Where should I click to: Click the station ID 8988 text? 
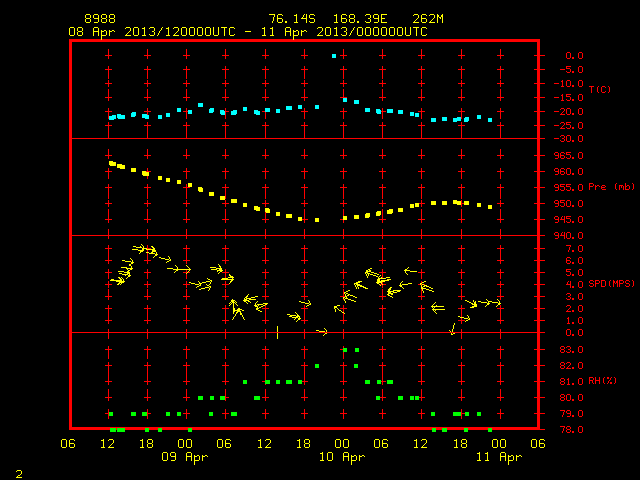coord(100,19)
